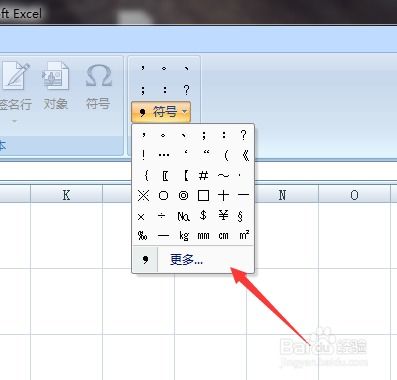This screenshot has height=380, width=397.
Task: Choose colon in the dropdown symbol grid
Action: coord(223,135)
